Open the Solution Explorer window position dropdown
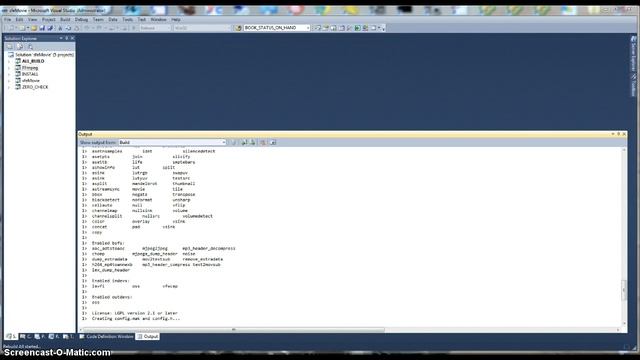The width and height of the screenshot is (640, 360). click(61, 38)
